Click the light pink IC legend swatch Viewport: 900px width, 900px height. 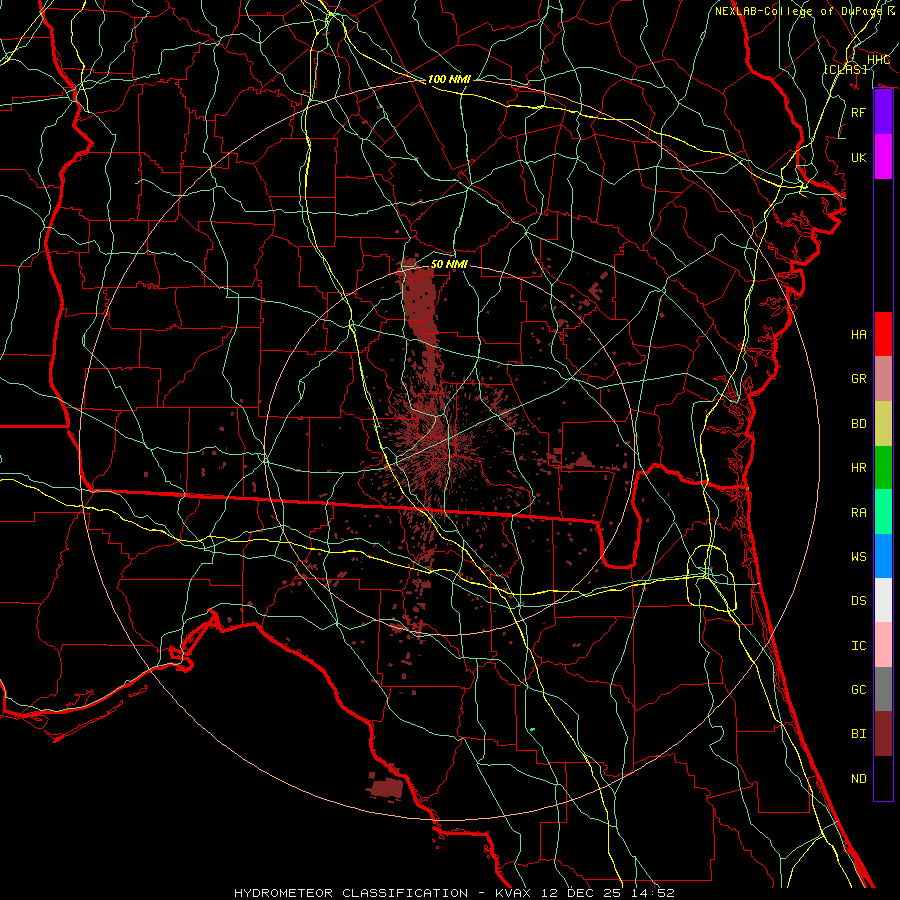click(x=883, y=645)
